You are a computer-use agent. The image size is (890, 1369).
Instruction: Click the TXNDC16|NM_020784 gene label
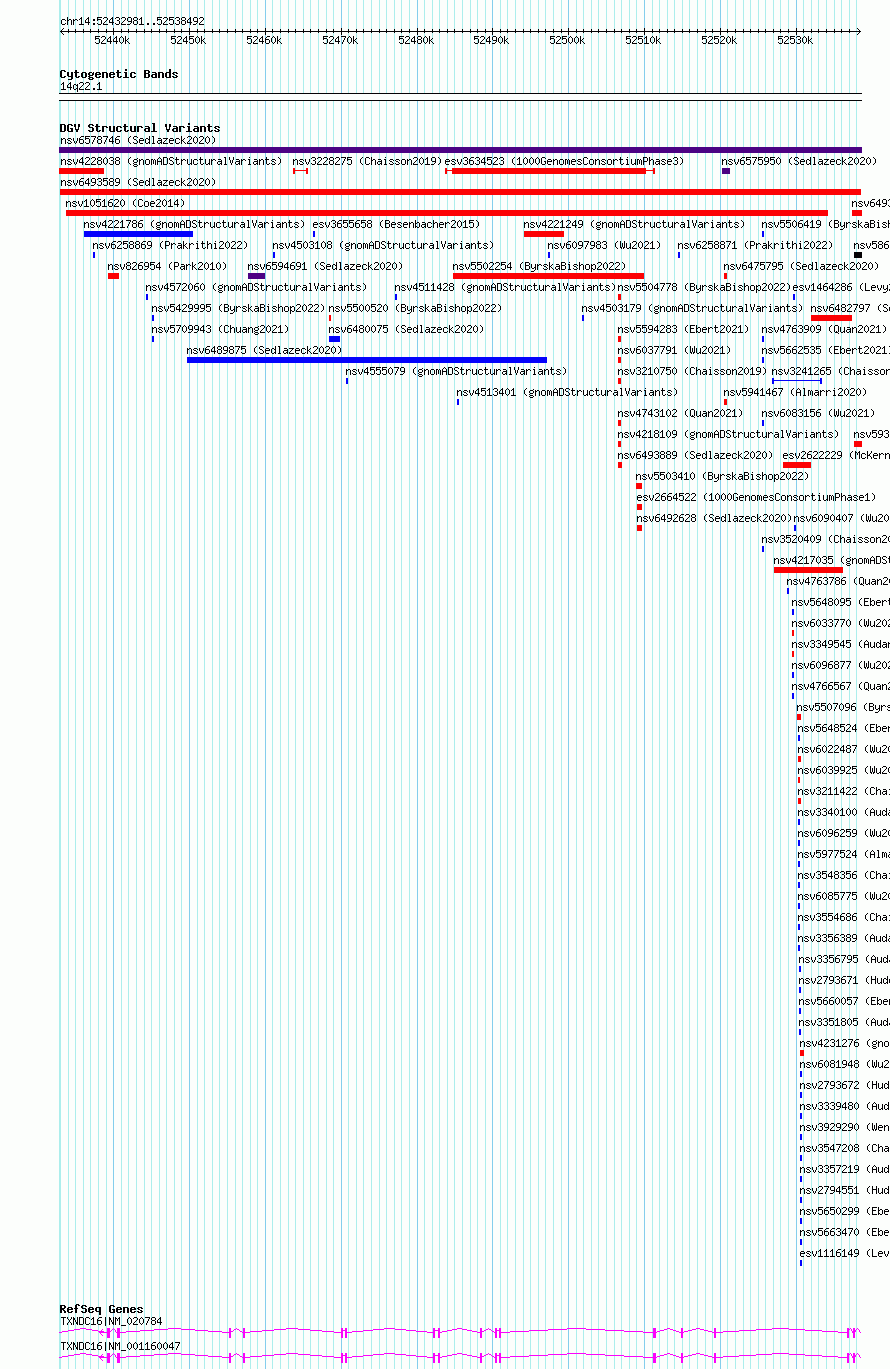[111, 1321]
